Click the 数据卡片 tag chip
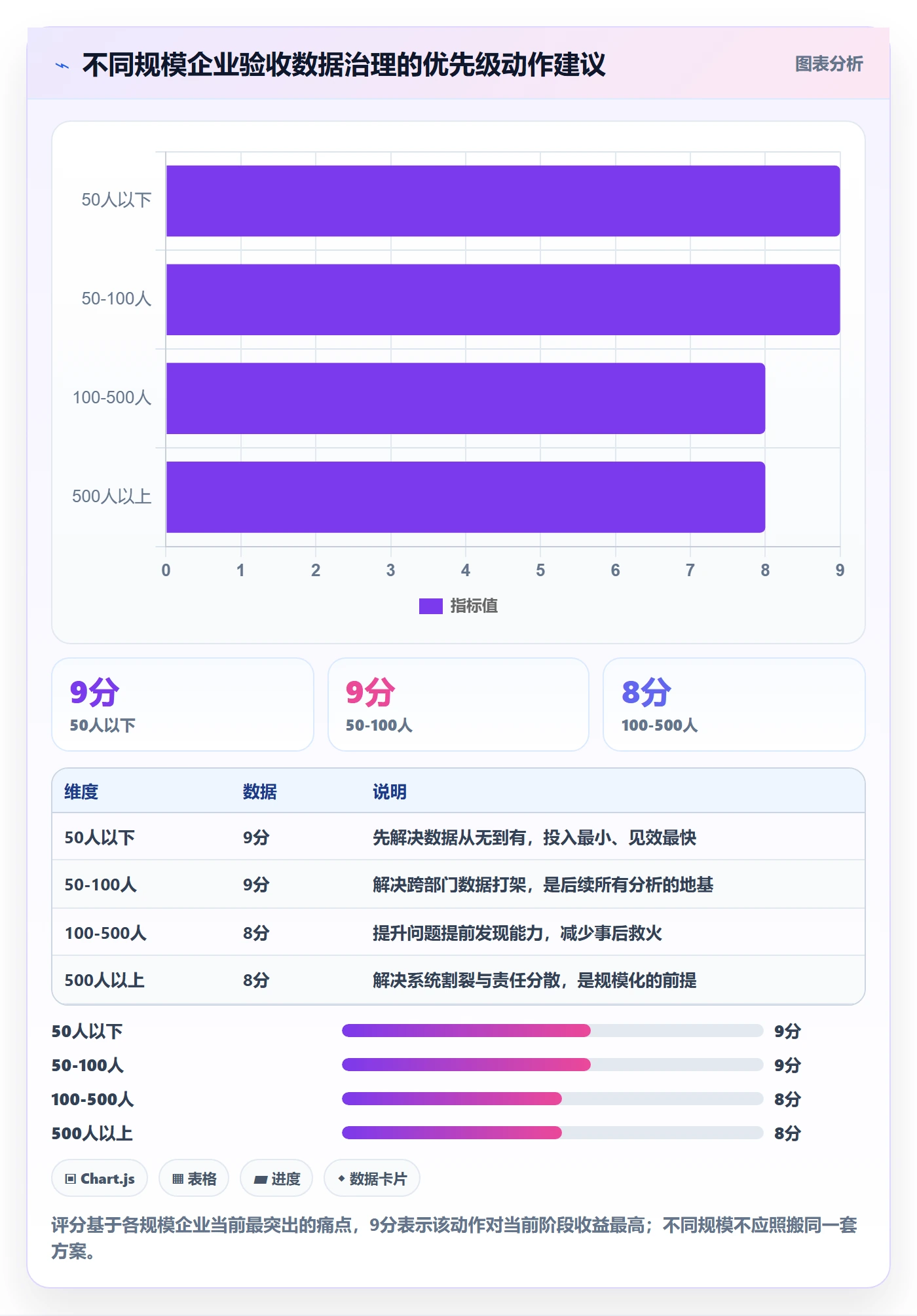 tap(372, 1179)
